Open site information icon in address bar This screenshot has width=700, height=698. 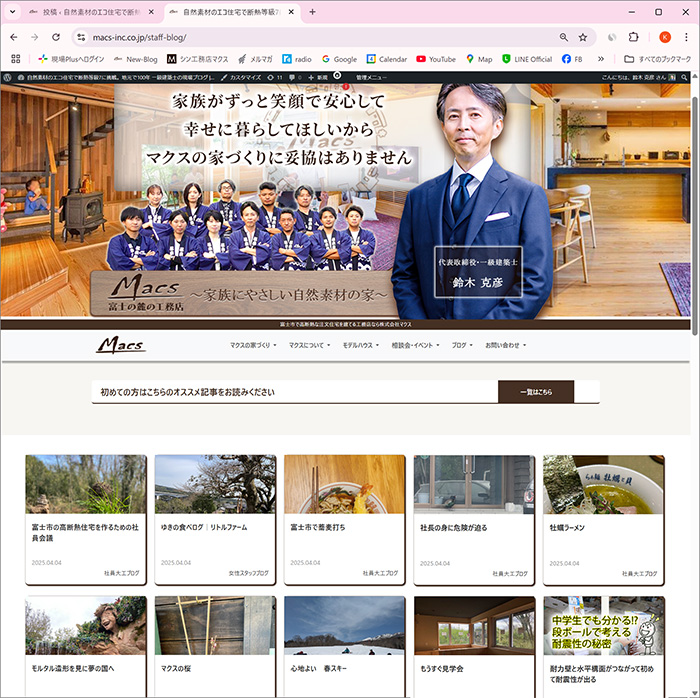pos(81,37)
